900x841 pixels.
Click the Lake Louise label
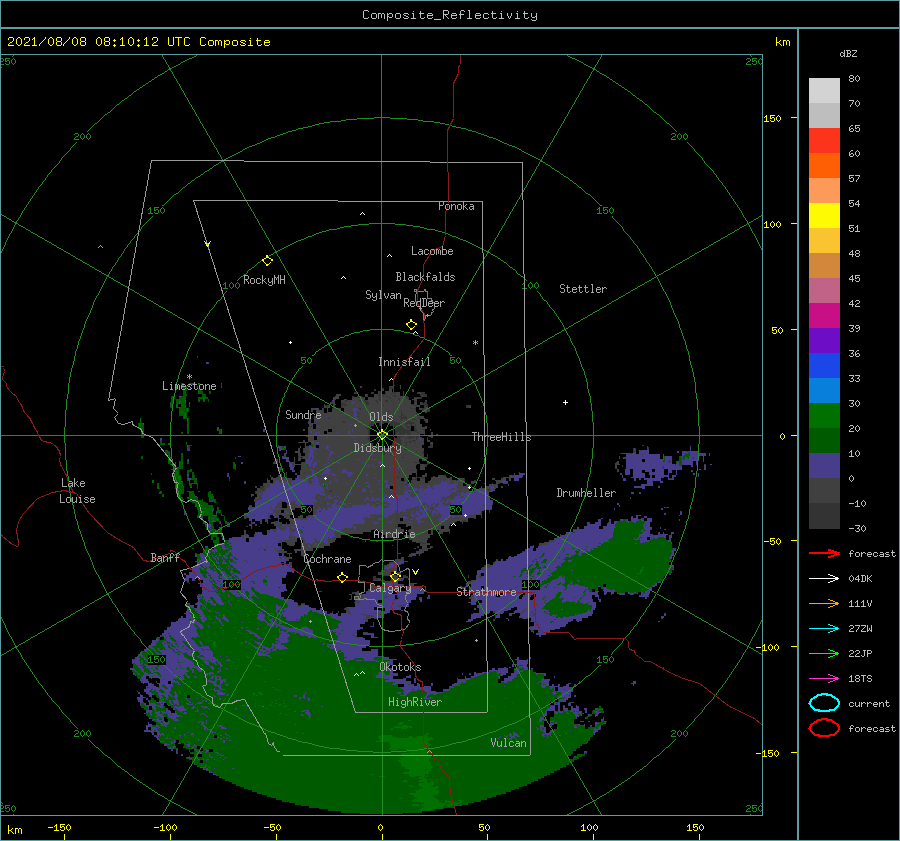pyautogui.click(x=77, y=491)
